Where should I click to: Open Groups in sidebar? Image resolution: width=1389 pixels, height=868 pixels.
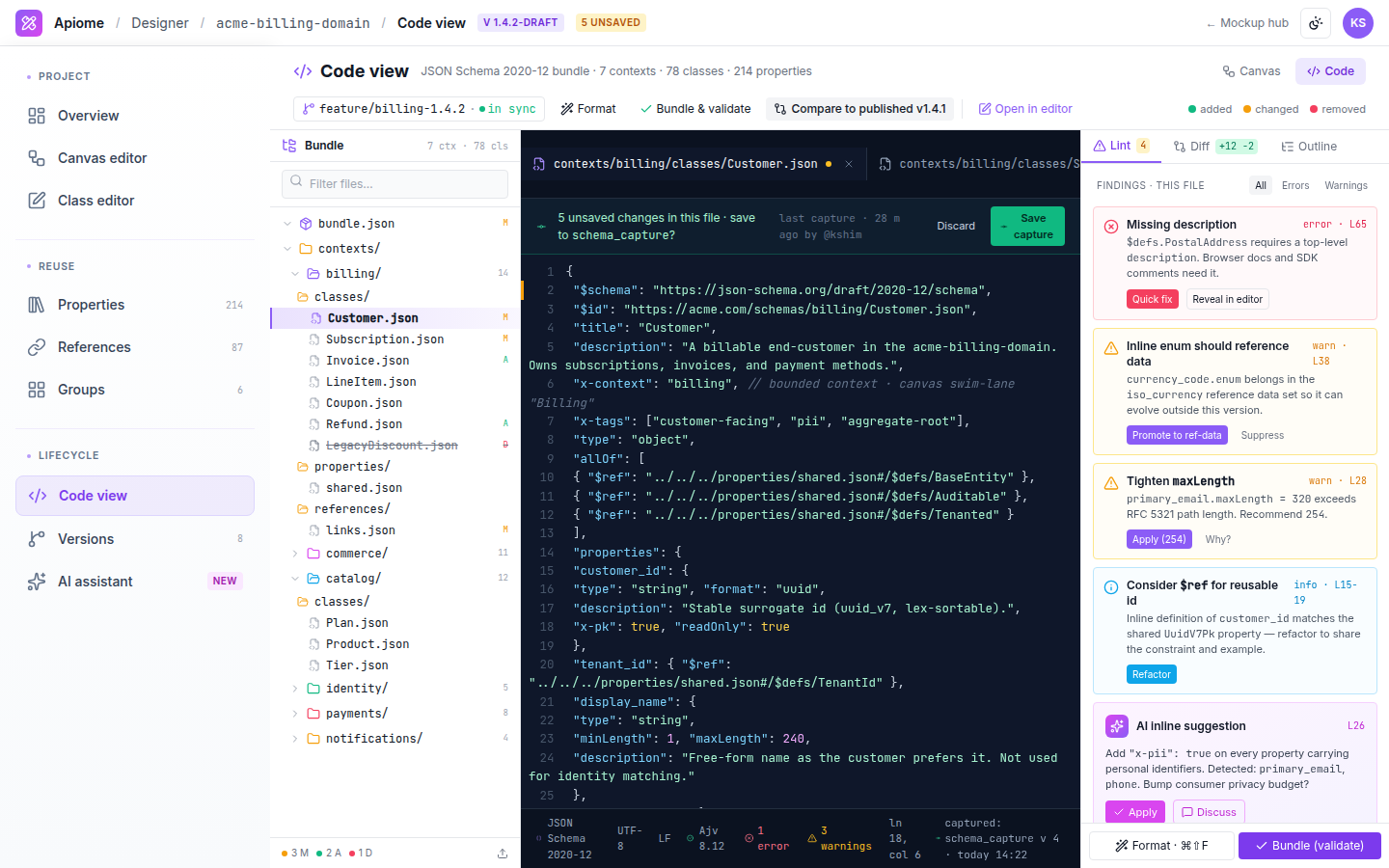135,390
